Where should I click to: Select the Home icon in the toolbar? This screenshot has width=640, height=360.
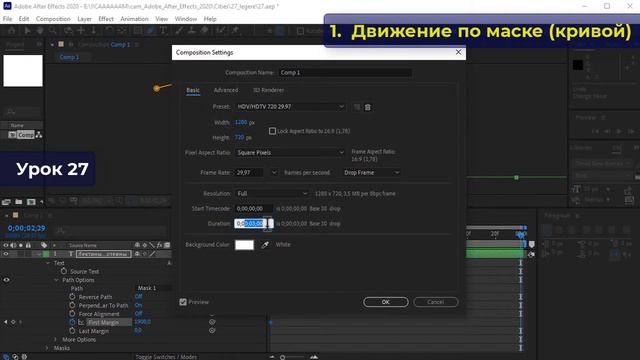[x=11, y=31]
